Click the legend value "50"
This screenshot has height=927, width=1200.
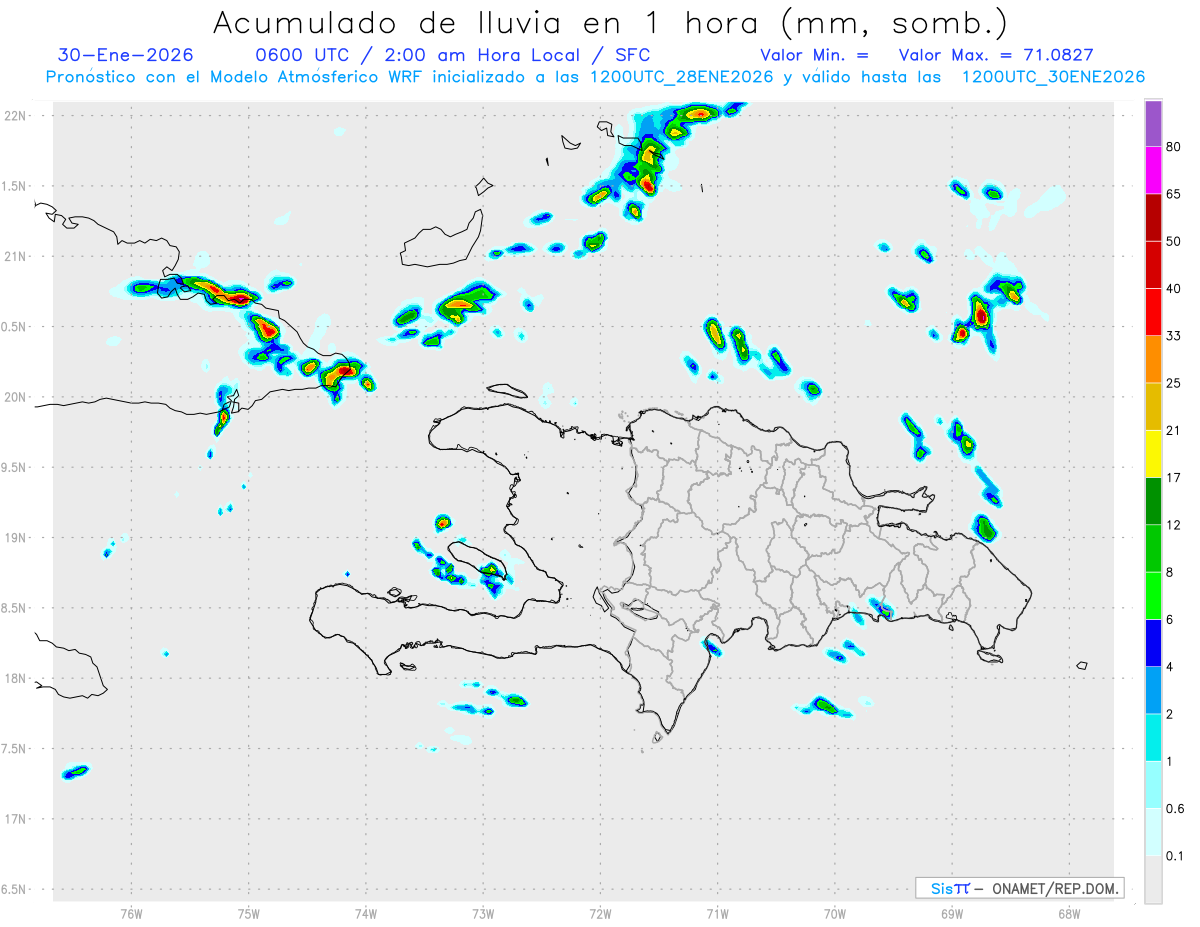point(1174,241)
